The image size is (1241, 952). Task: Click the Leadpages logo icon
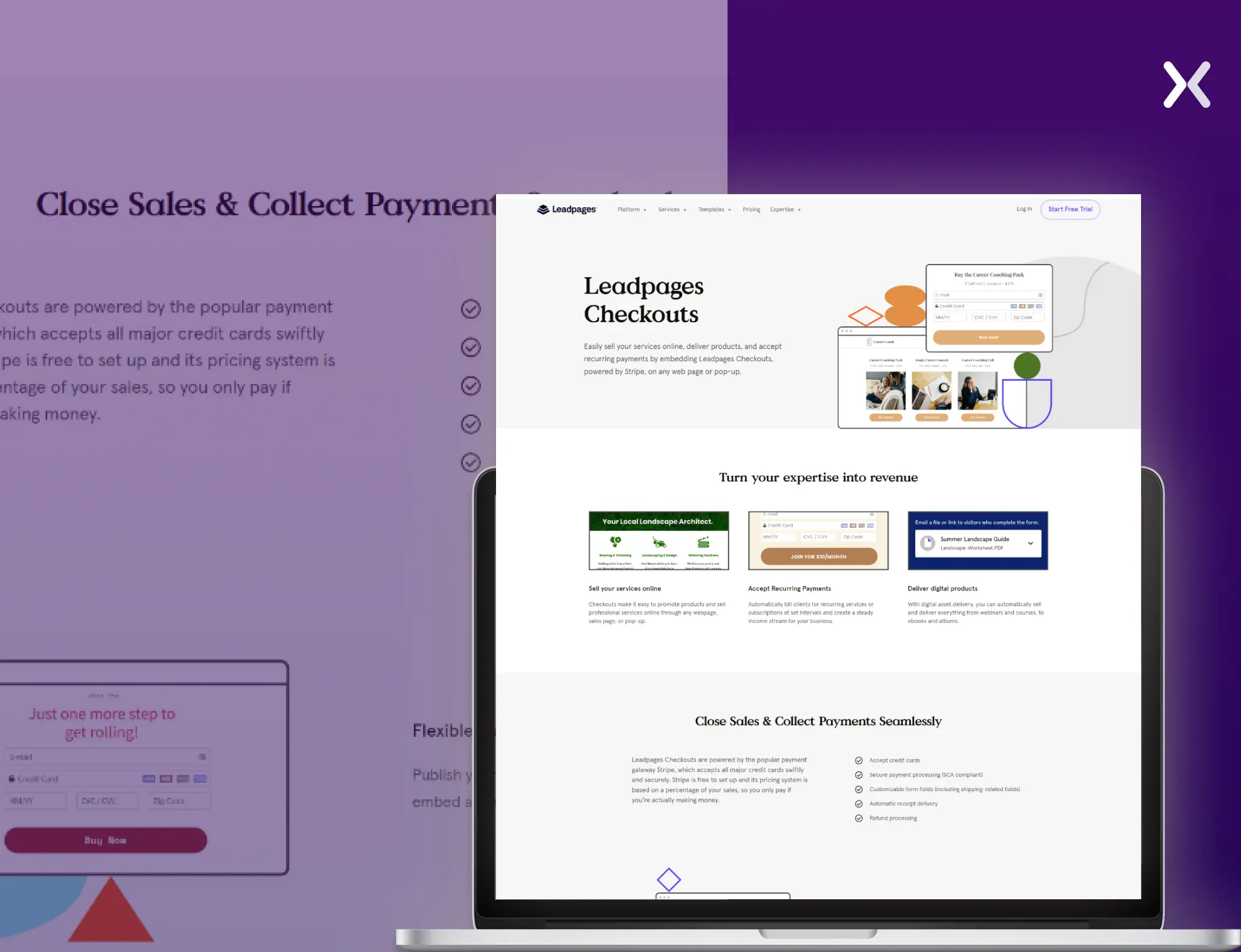click(539, 209)
